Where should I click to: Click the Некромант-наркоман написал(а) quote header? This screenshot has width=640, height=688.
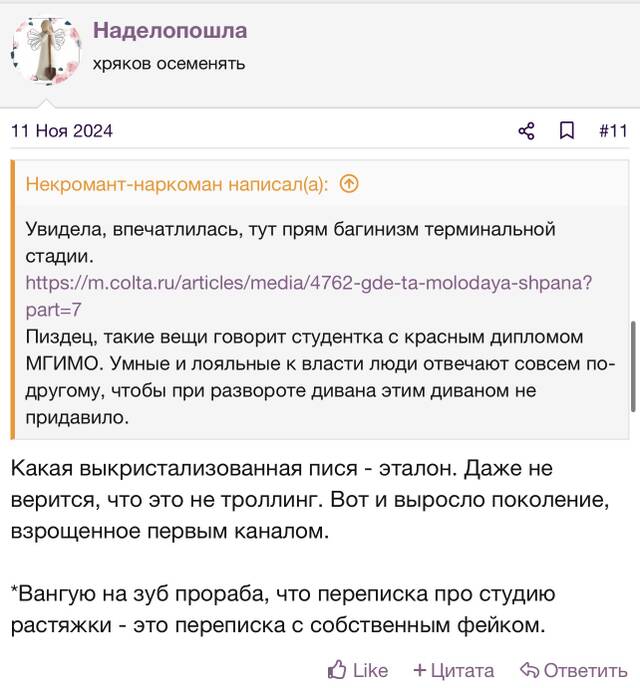tap(177, 184)
